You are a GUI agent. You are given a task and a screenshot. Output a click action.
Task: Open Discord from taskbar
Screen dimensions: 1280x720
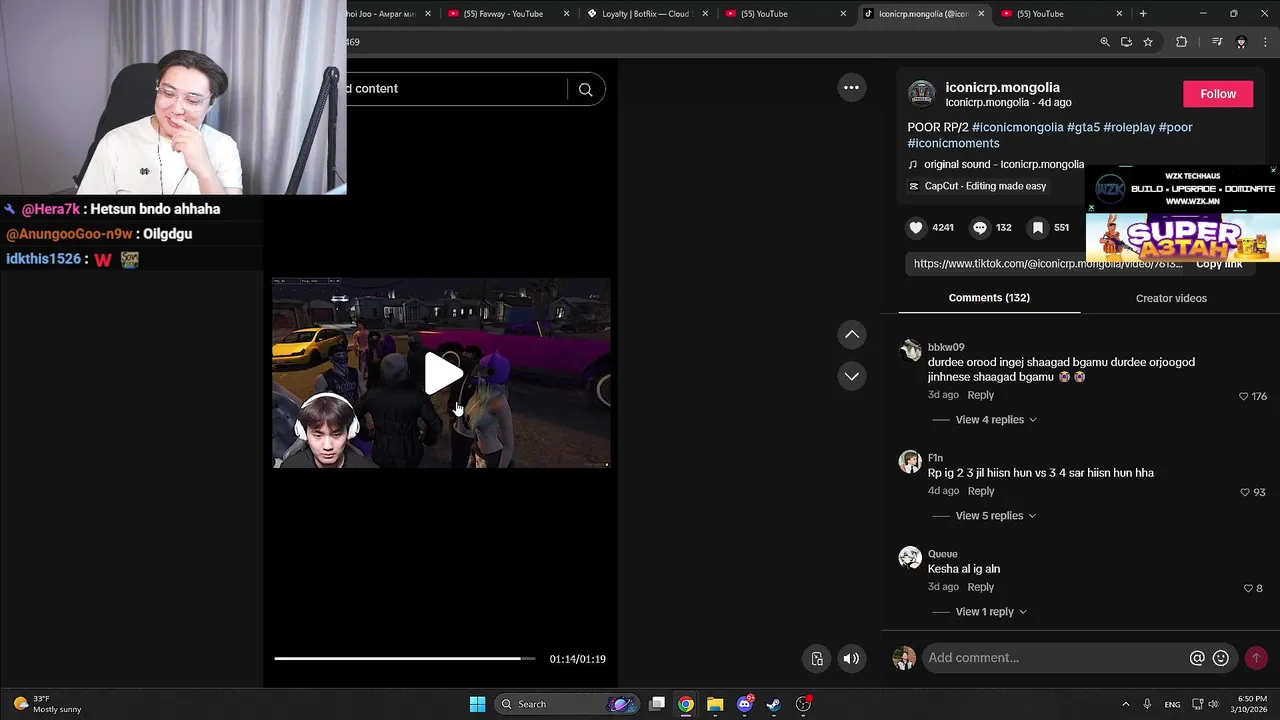tap(744, 704)
